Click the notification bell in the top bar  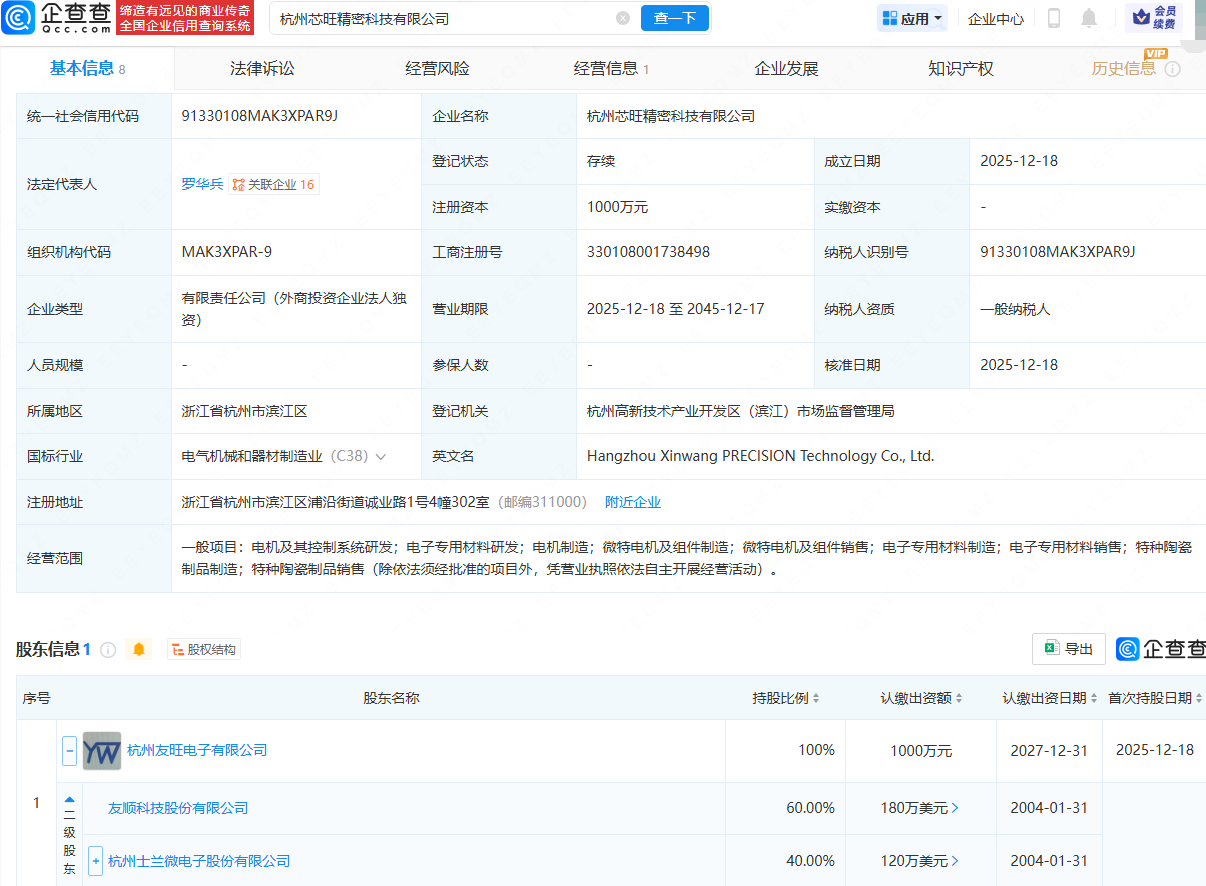(1089, 17)
